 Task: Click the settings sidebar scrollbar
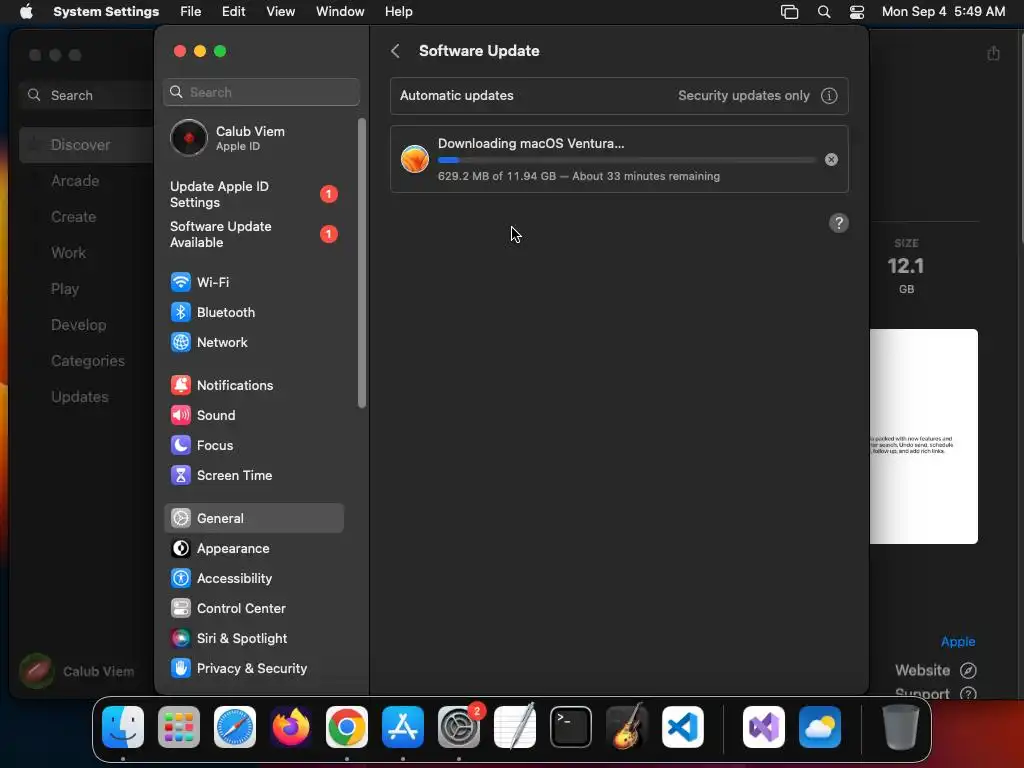click(x=362, y=263)
